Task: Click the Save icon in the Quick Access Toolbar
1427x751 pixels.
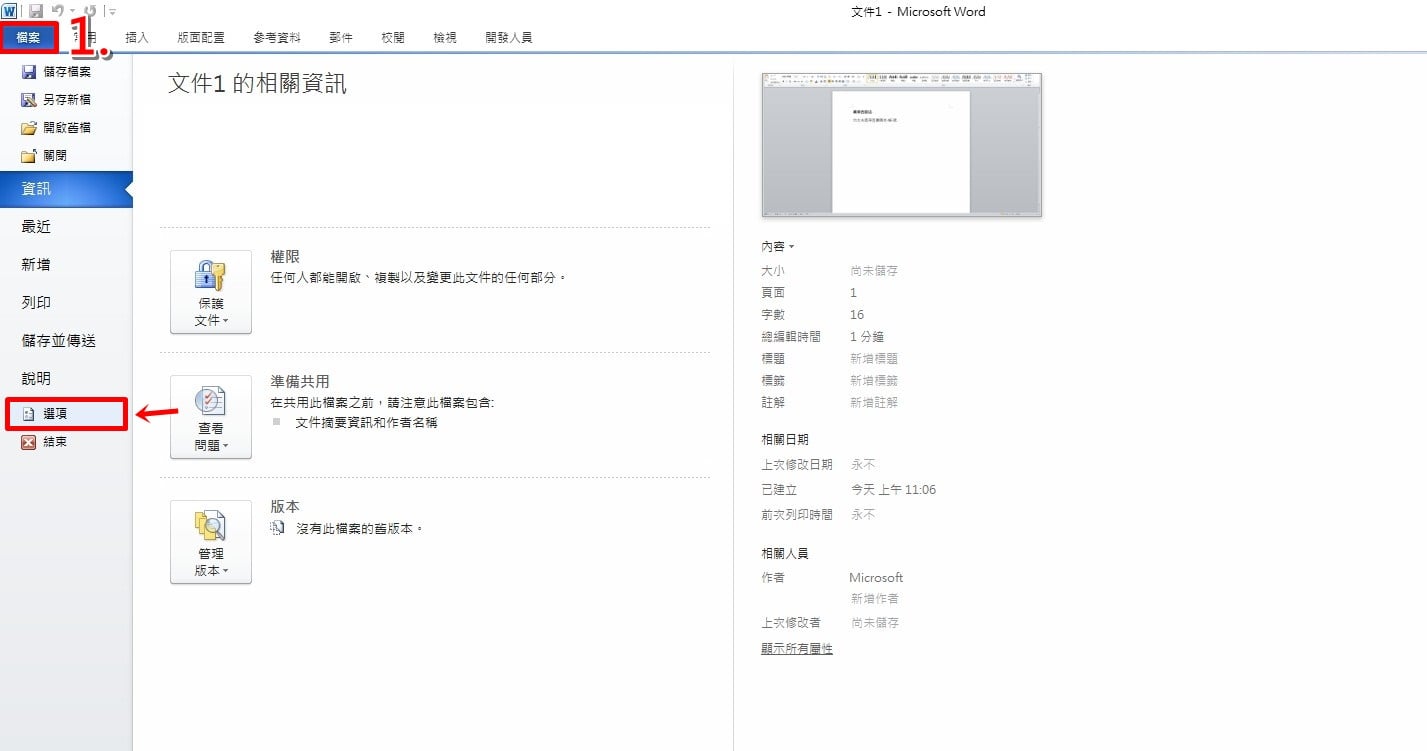Action: (x=36, y=11)
